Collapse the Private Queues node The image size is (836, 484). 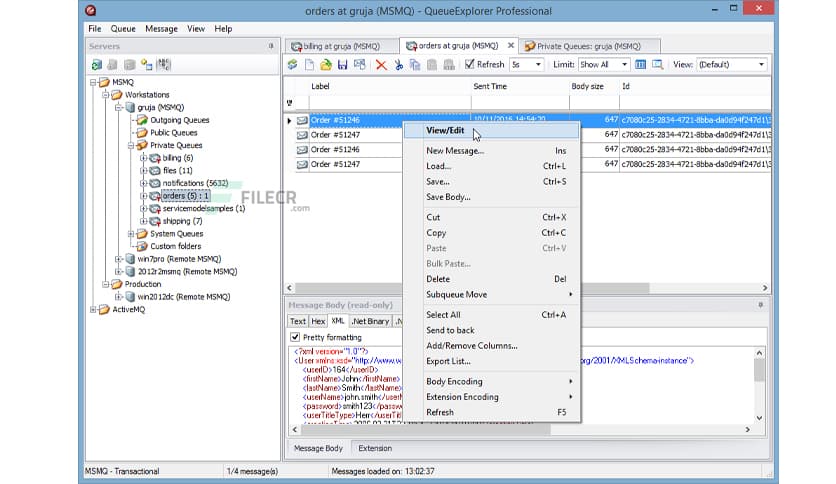tap(131, 145)
